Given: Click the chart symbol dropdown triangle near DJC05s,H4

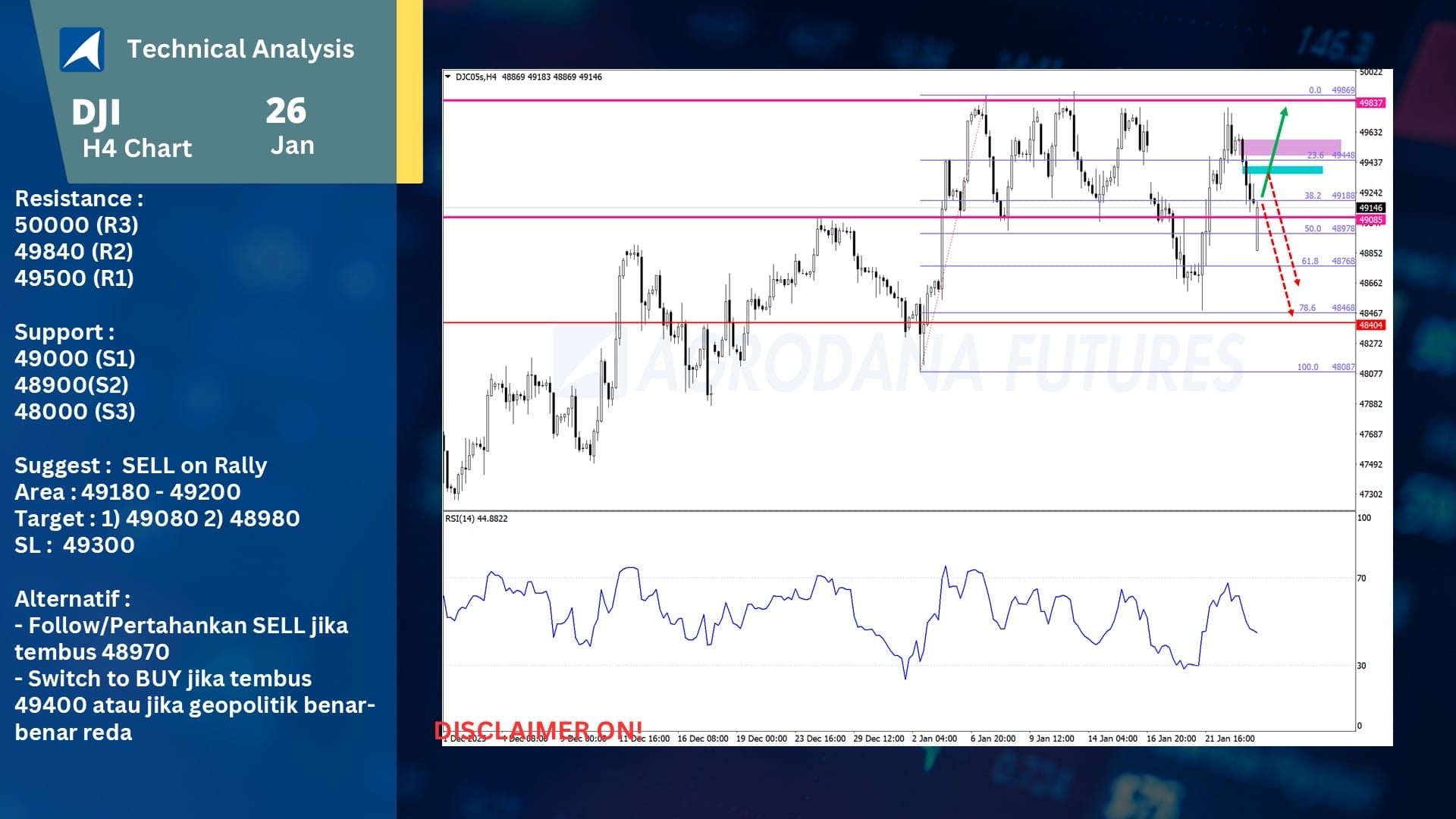Looking at the screenshot, I should pyautogui.click(x=447, y=77).
